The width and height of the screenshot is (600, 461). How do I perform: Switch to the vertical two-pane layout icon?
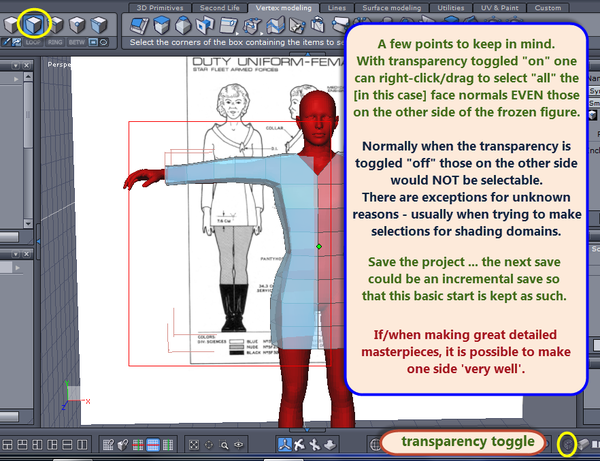82,445
